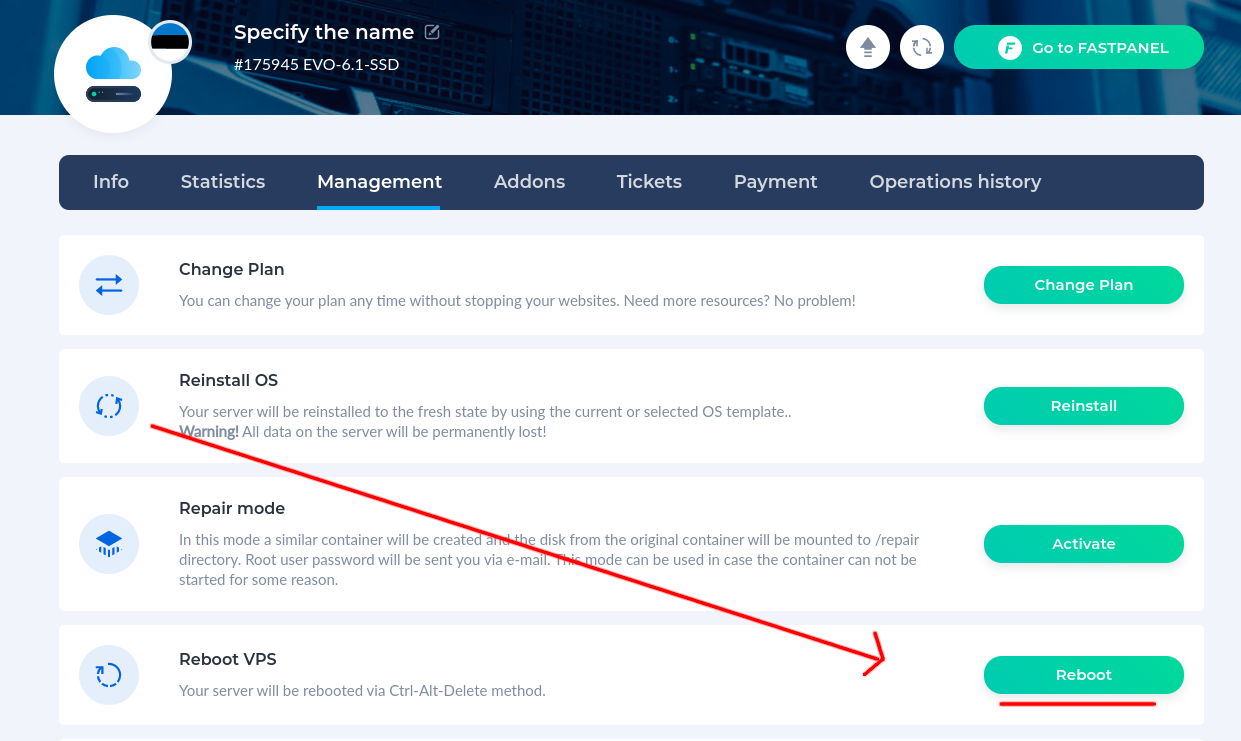Click the #175945 EVO-6.1-SSD text
Screen dimensions: 1241x741
pyautogui.click(x=316, y=65)
